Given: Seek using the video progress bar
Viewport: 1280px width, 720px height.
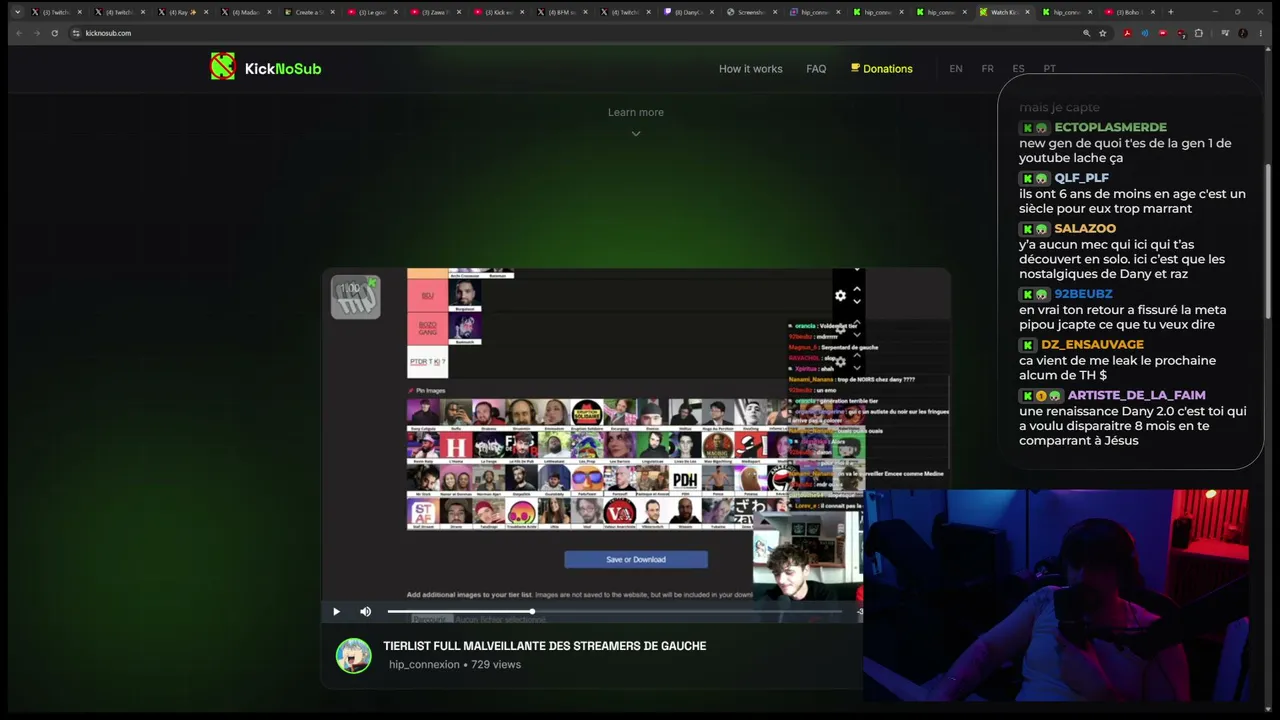Looking at the screenshot, I should [614, 611].
